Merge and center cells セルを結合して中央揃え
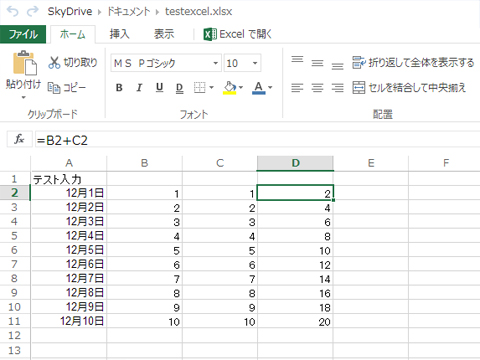This screenshot has width=480, height=360. click(x=409, y=88)
